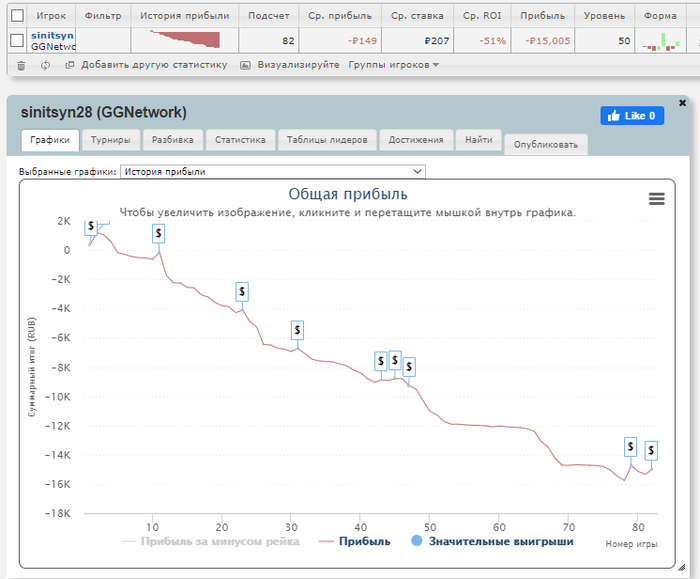Image resolution: width=700 pixels, height=579 pixels.
Task: Toggle 'Прибыль за минусом рейка' legend series
Action: pyautogui.click(x=210, y=542)
